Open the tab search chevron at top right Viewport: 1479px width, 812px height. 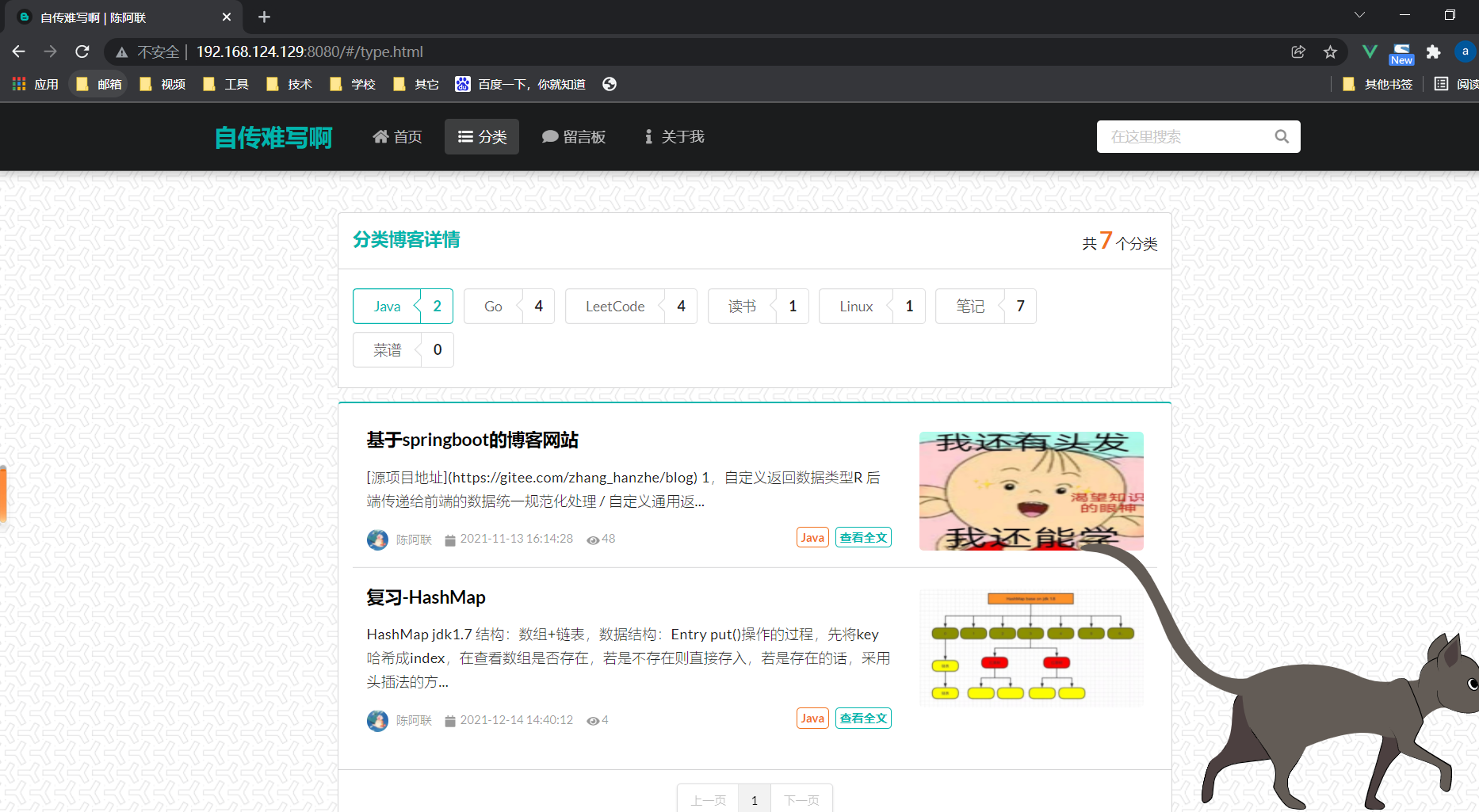(x=1359, y=14)
